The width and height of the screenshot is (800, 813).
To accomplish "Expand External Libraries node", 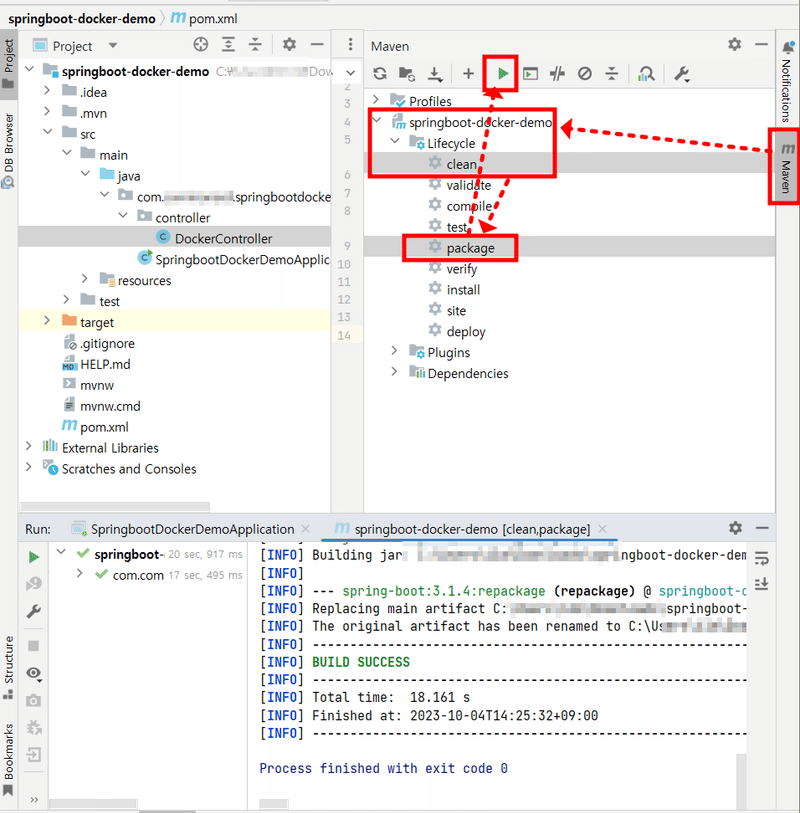I will [29, 446].
